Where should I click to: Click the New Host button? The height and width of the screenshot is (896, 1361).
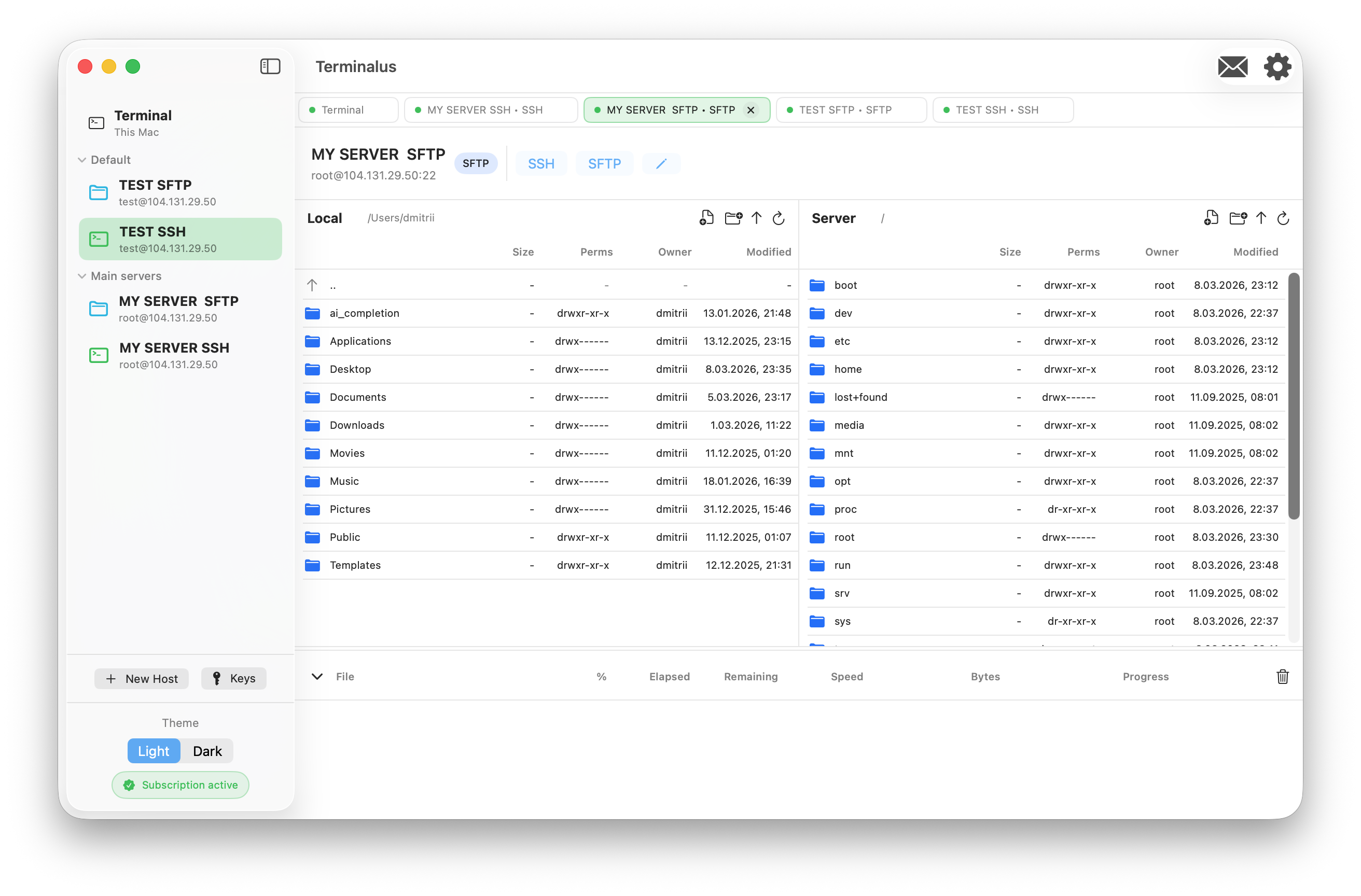141,678
